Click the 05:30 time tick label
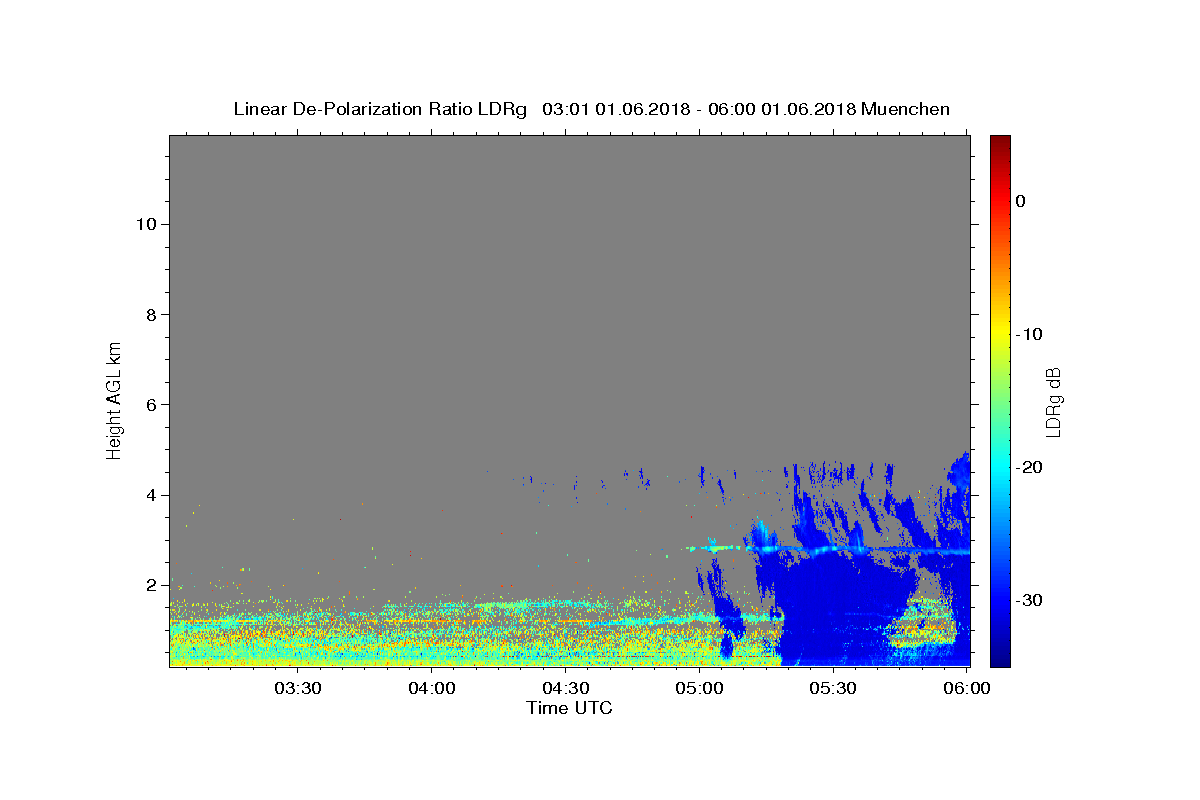The width and height of the screenshot is (1200, 800). (x=832, y=688)
